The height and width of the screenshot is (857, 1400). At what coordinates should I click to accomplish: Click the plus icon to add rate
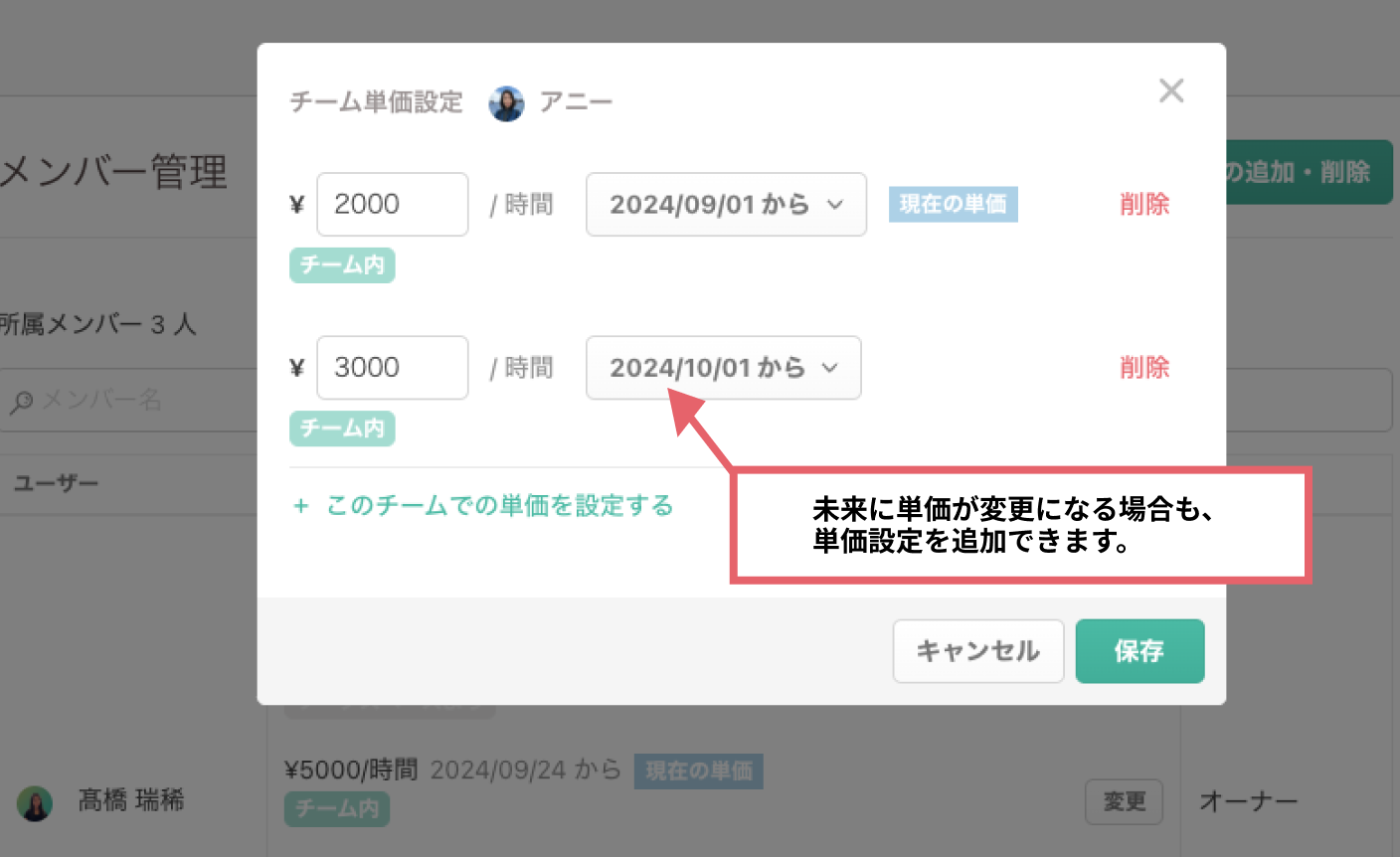click(300, 506)
